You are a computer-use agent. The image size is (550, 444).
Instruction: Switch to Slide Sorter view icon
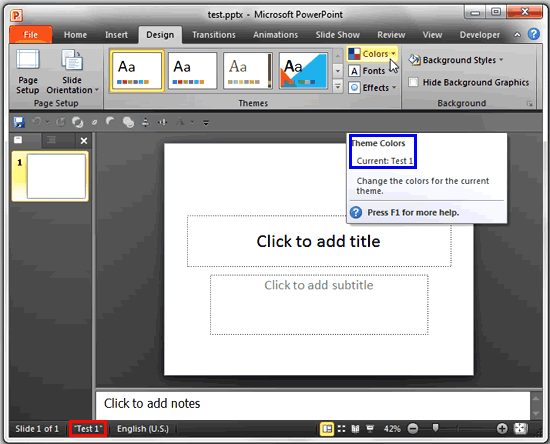pyautogui.click(x=341, y=429)
